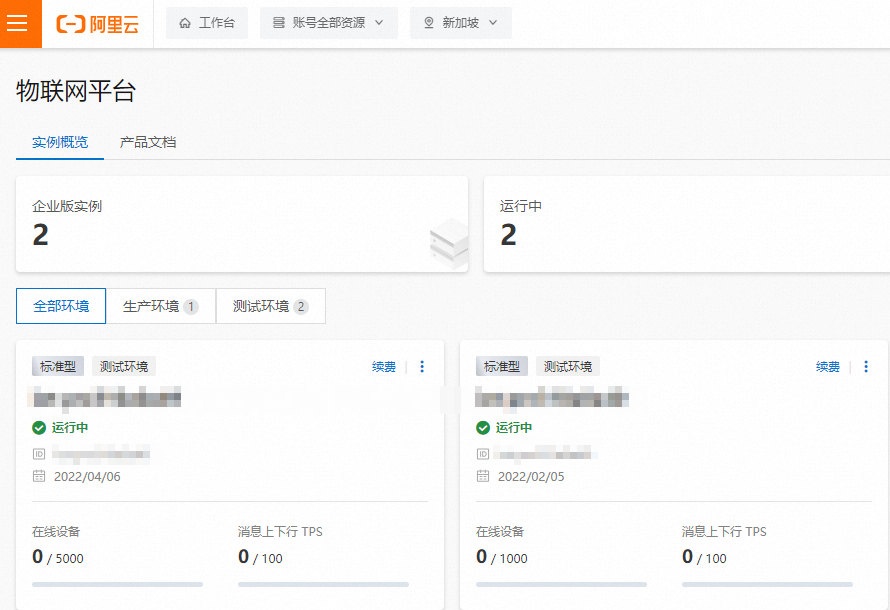Switch to the 产品文档 tab
This screenshot has height=610, width=890.
tap(148, 142)
